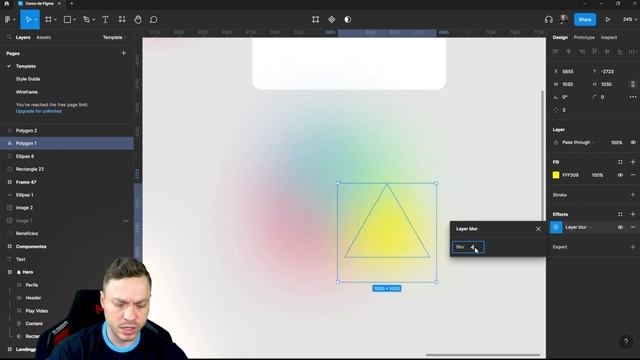Open the Resources components tool
This screenshot has width=640, height=360.
pyautogui.click(x=122, y=20)
